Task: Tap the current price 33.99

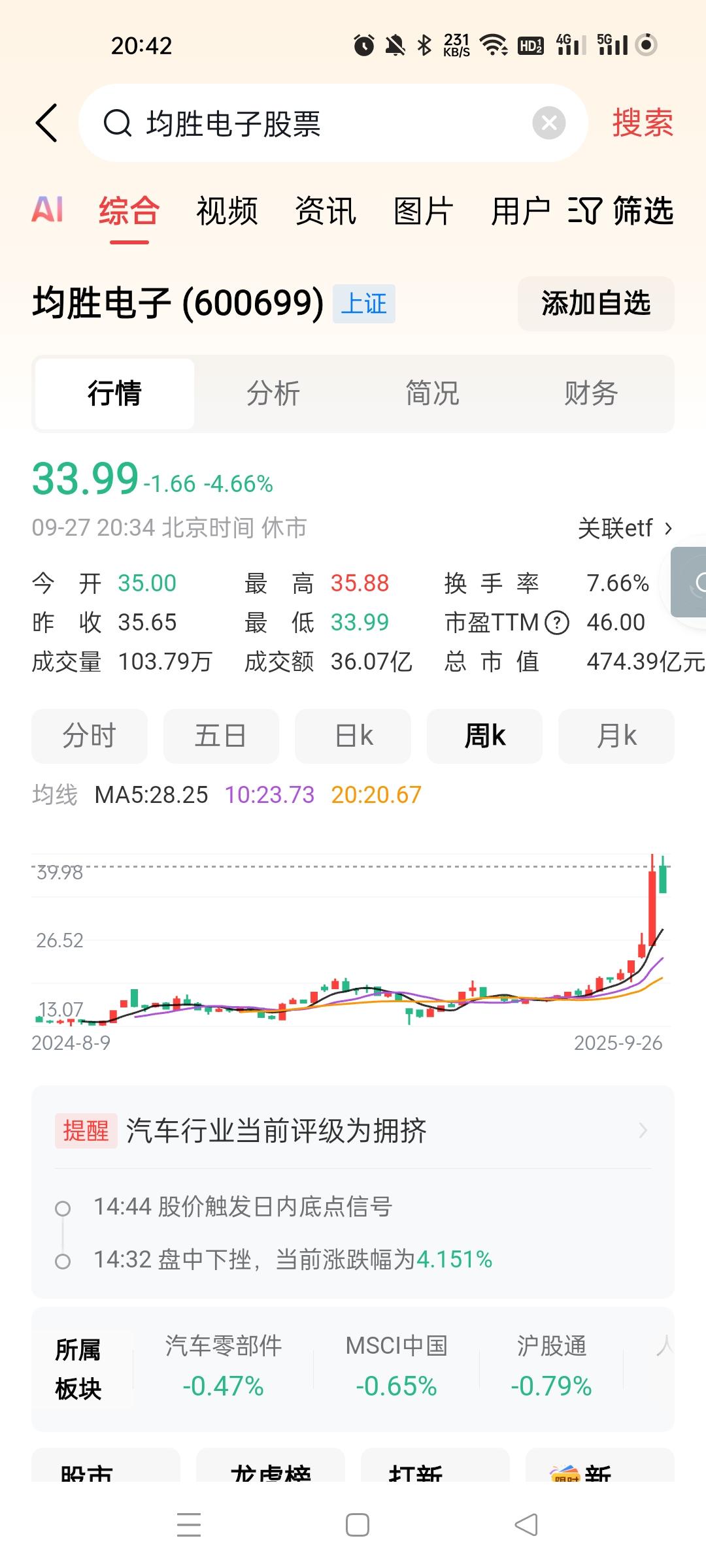Action: 85,479
